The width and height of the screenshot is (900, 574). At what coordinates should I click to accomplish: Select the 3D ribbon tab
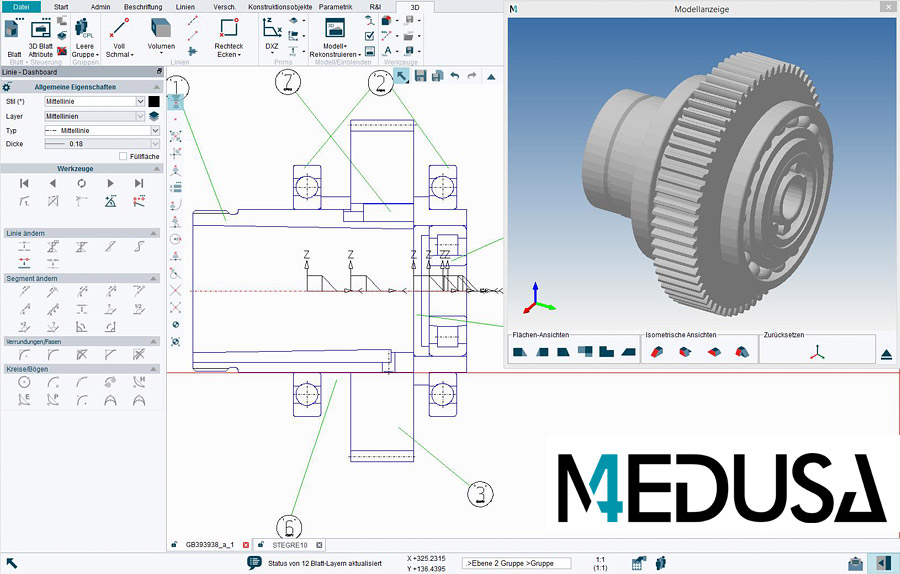coord(414,7)
